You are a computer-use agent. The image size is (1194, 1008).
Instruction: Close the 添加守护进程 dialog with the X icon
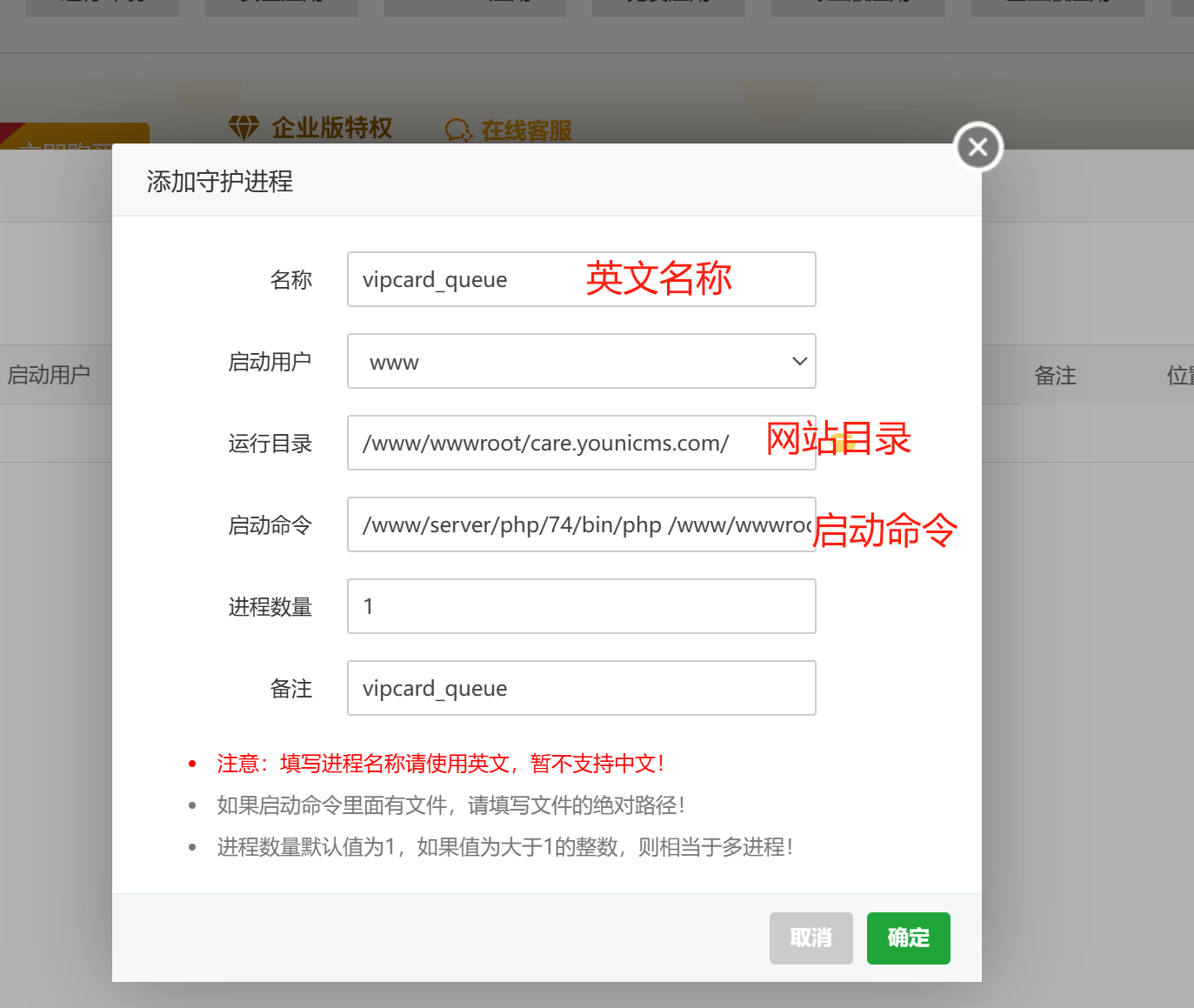(978, 147)
